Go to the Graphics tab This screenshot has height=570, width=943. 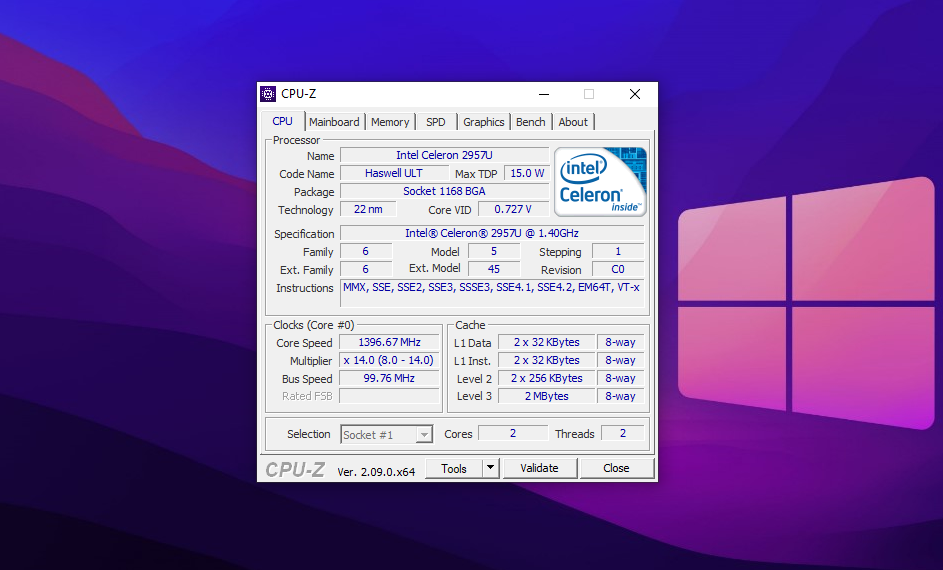pyautogui.click(x=484, y=122)
